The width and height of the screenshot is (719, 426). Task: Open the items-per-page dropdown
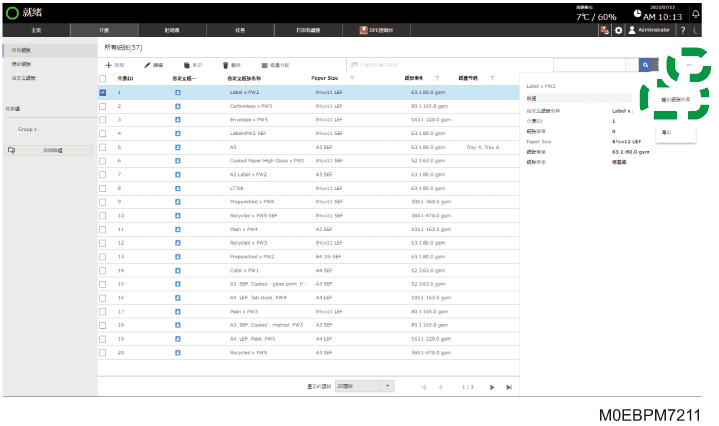tap(365, 386)
